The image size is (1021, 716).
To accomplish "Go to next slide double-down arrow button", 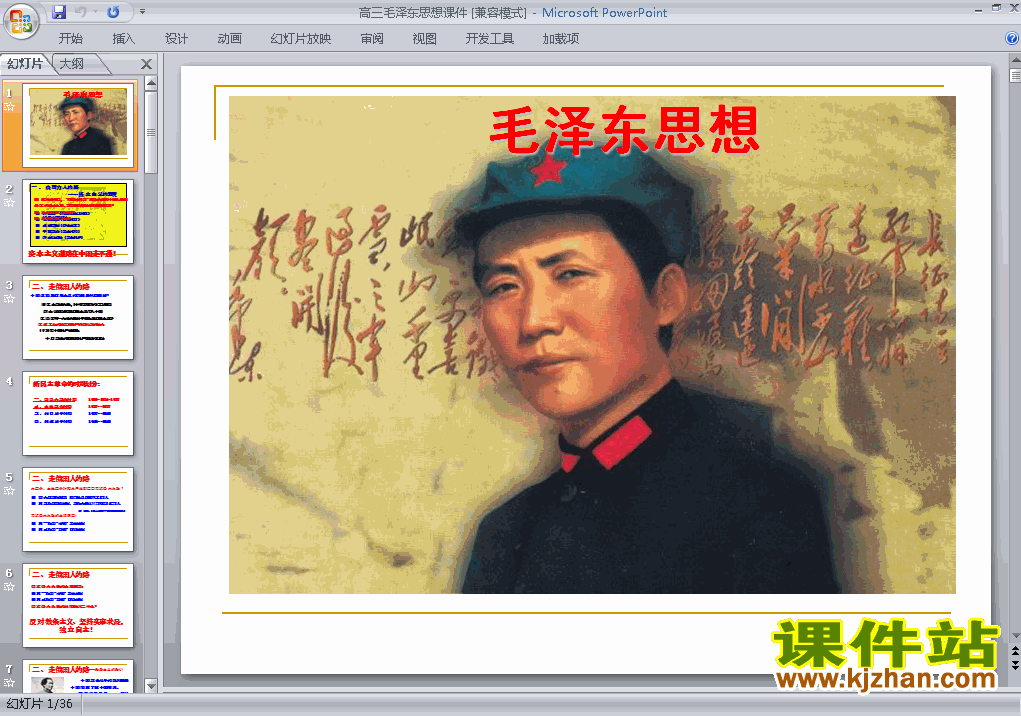I will point(1015,665).
